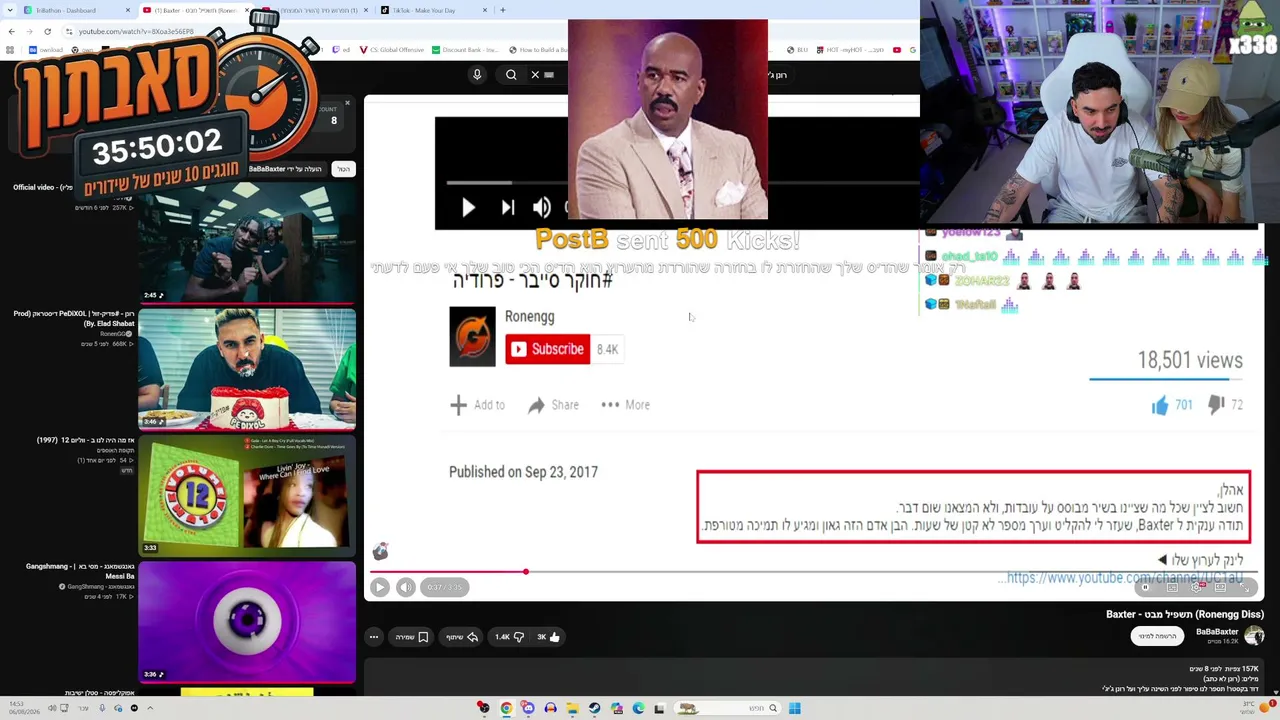Open BaBaBaxter channel avatar

pyautogui.click(x=1254, y=635)
